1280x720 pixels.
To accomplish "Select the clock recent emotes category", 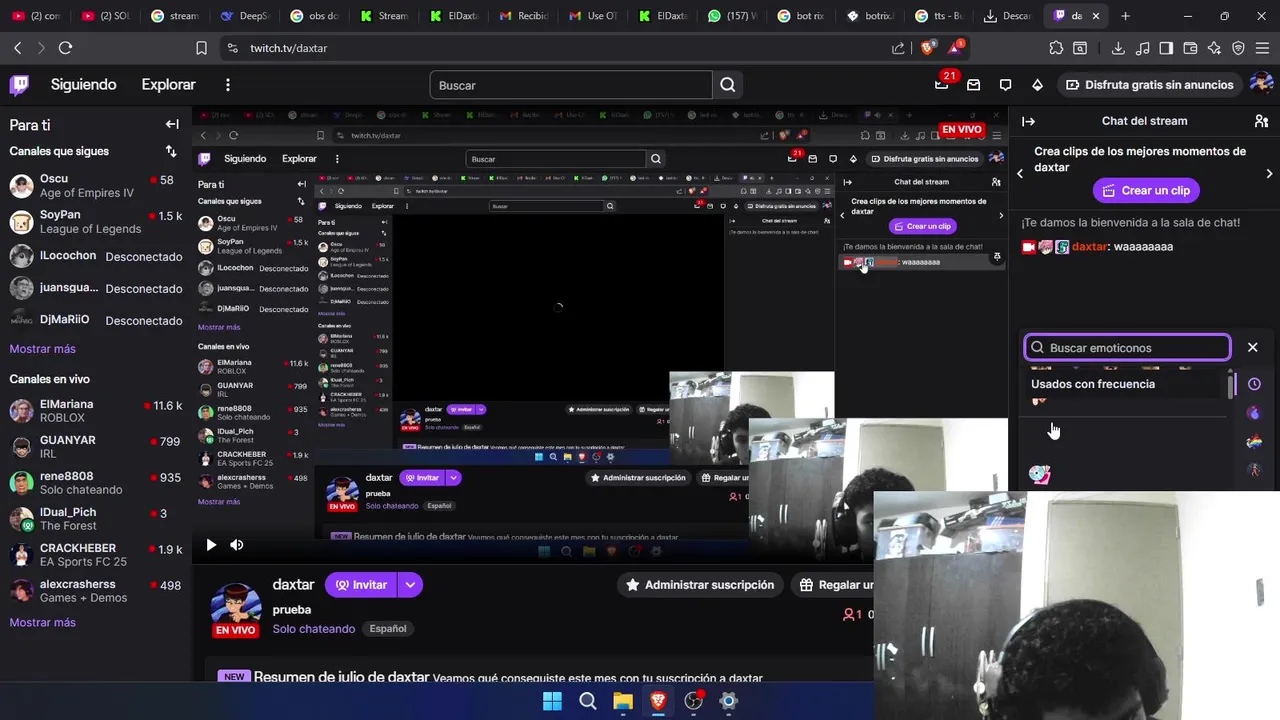I will click(1254, 384).
